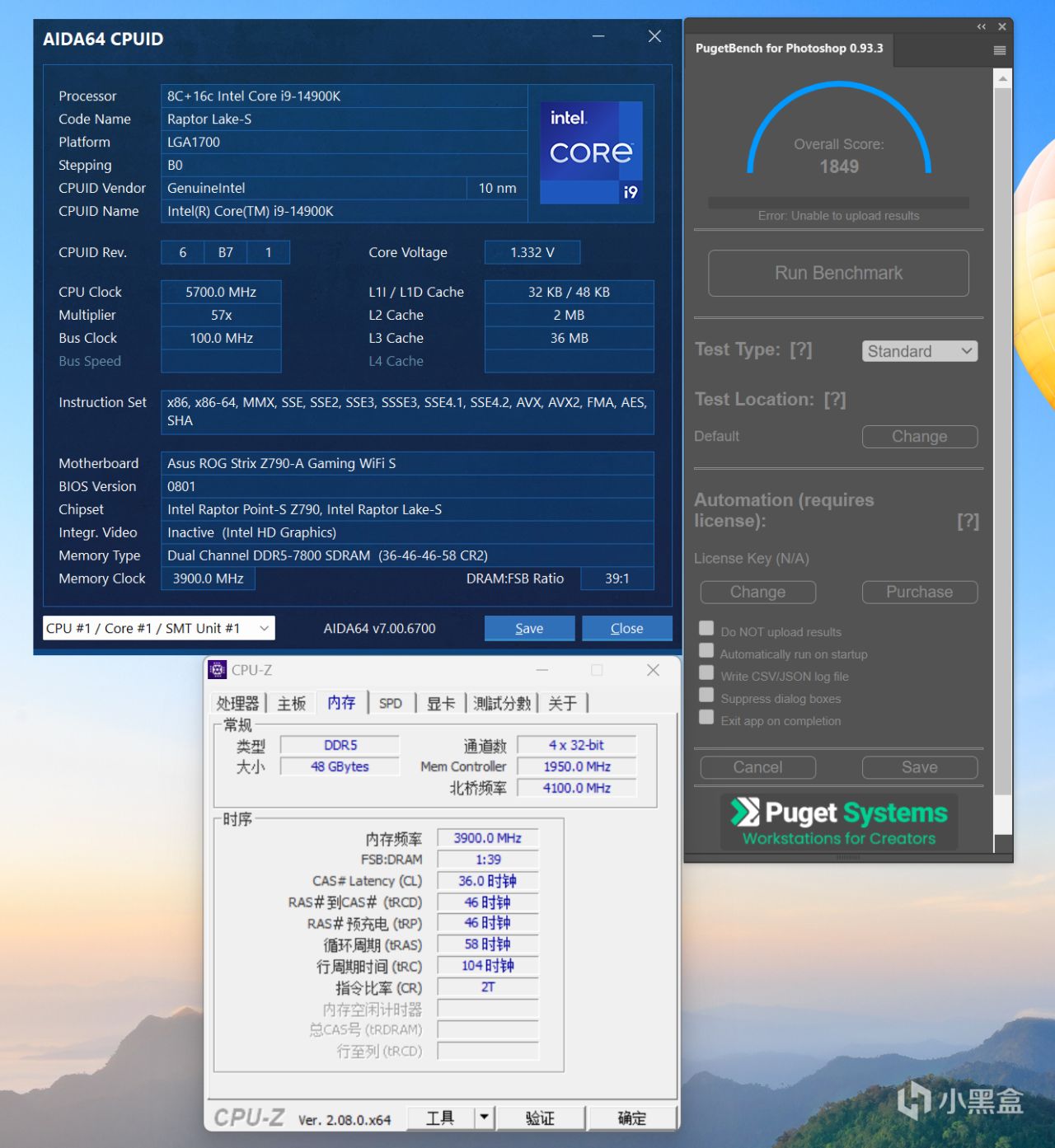Click the 48 GBytes memory size field
This screenshot has height=1148, width=1055.
point(340,766)
